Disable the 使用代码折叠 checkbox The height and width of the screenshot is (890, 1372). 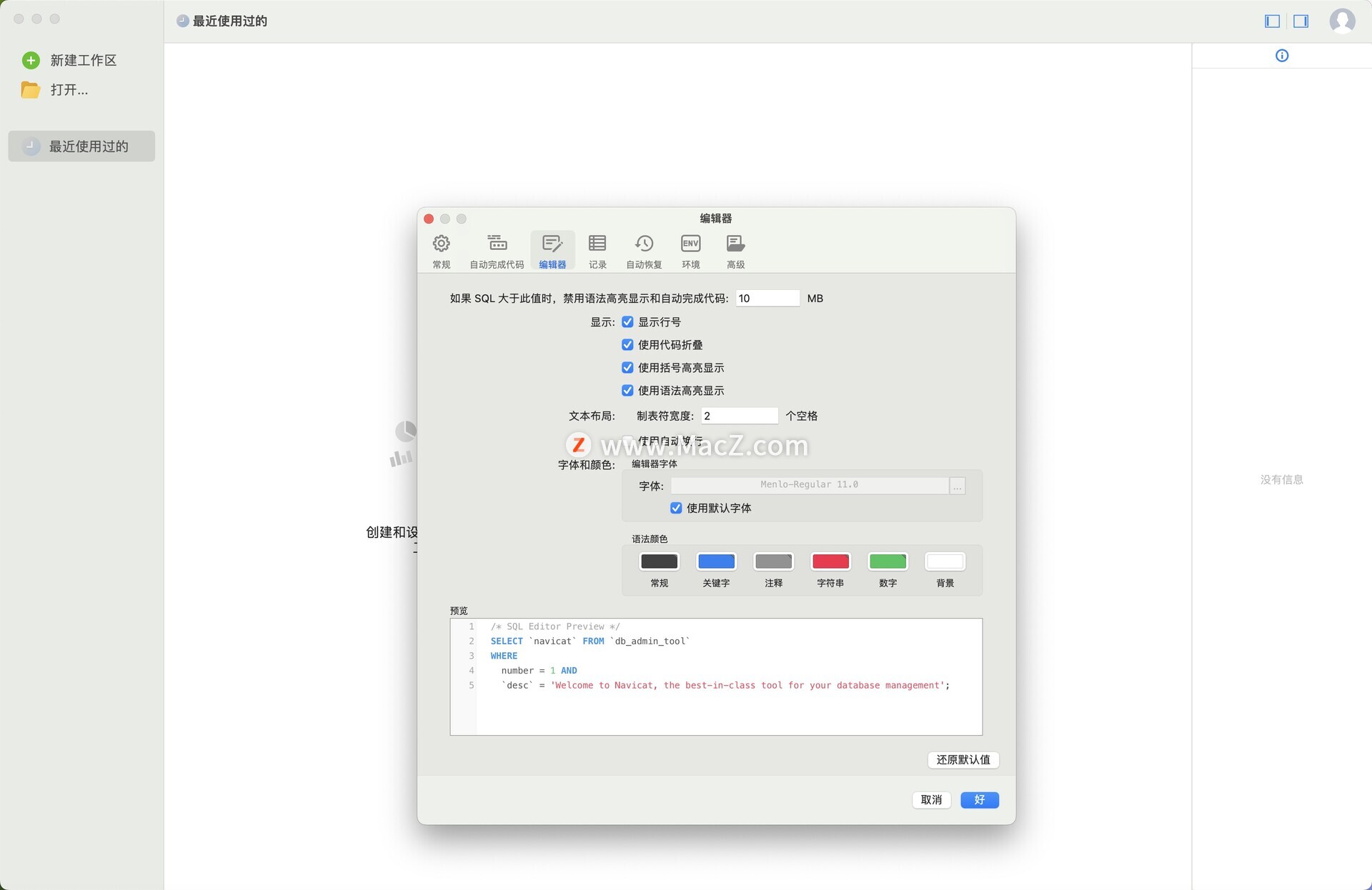tap(627, 345)
